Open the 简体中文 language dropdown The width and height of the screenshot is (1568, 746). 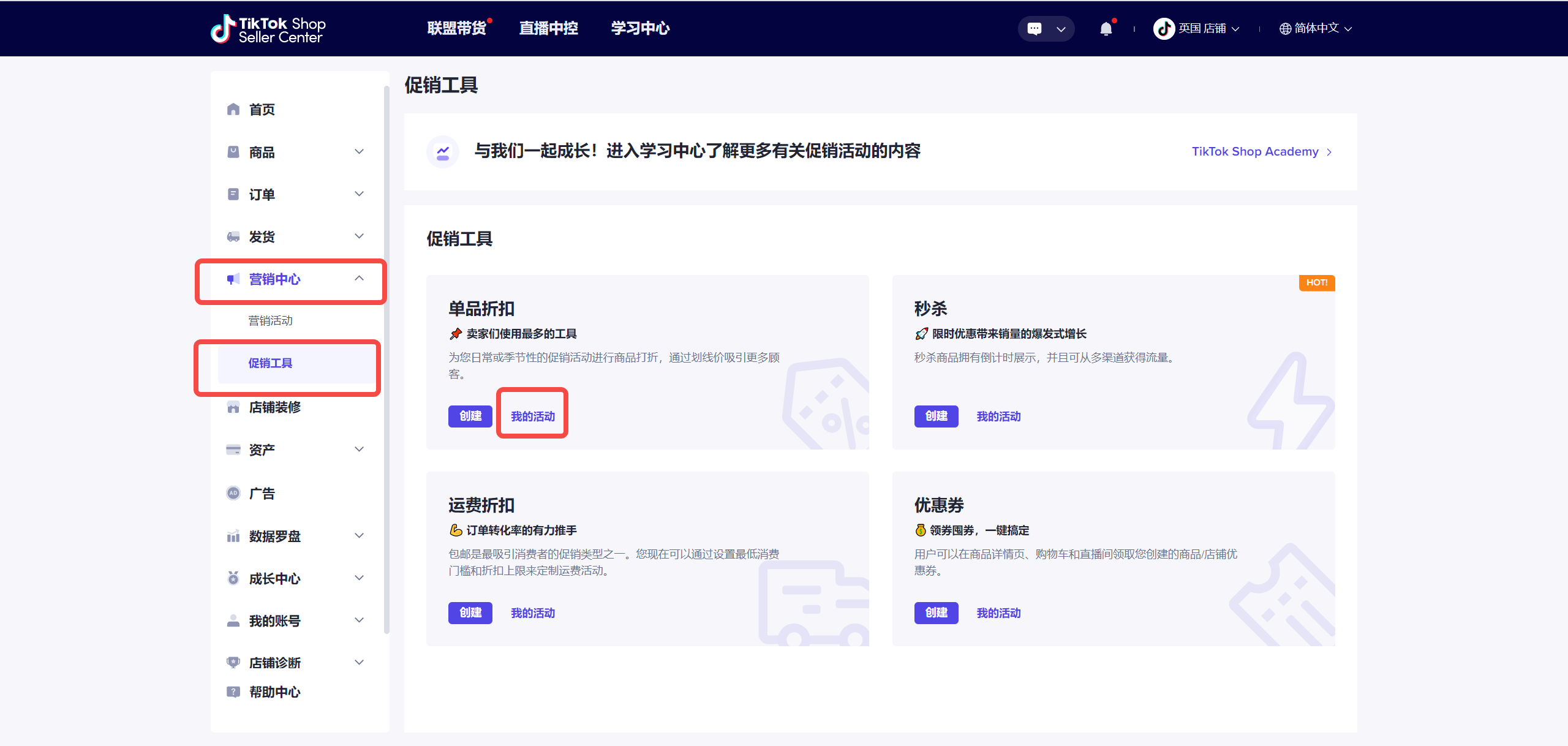pos(1314,28)
